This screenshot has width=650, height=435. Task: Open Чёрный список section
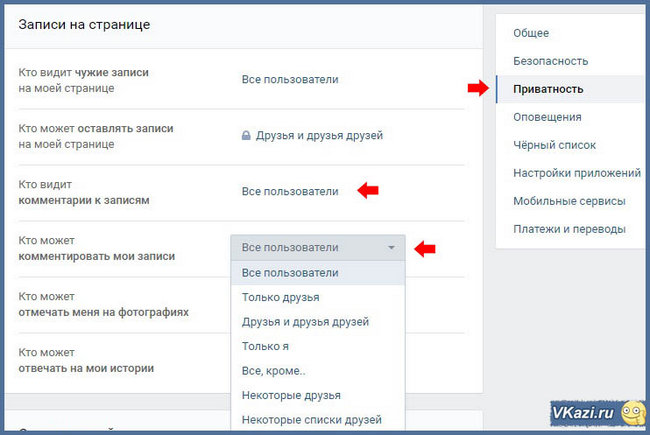click(554, 145)
